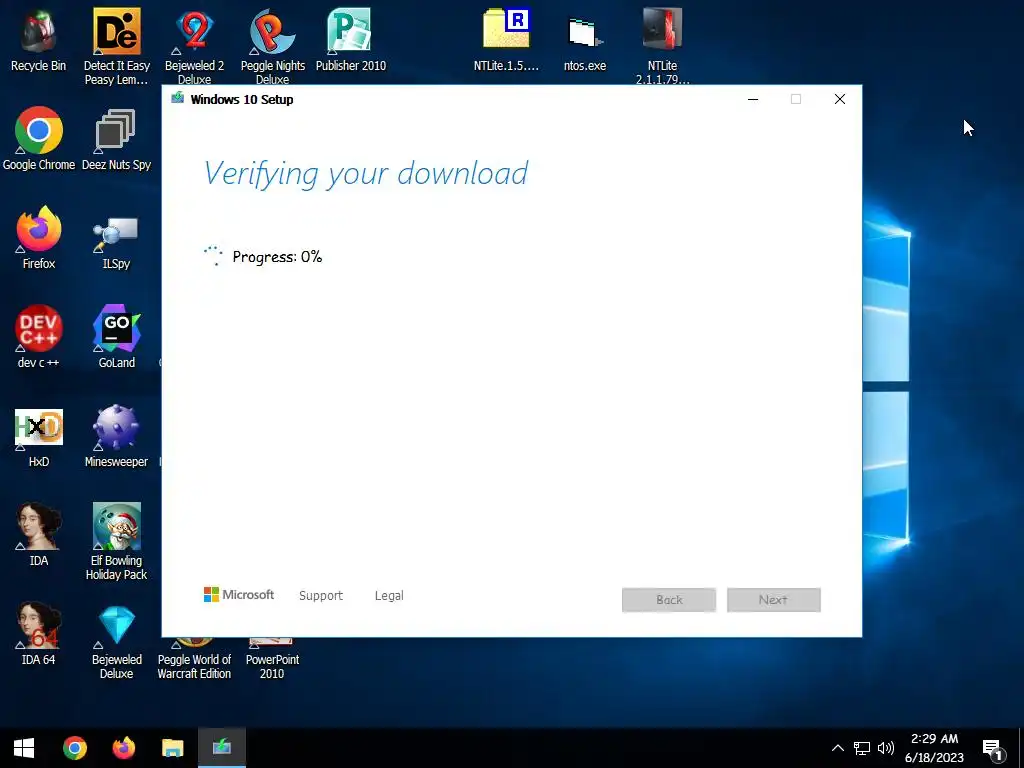The height and width of the screenshot is (768, 1024).
Task: Select the dev c++ desktop shortcut
Action: (x=39, y=336)
